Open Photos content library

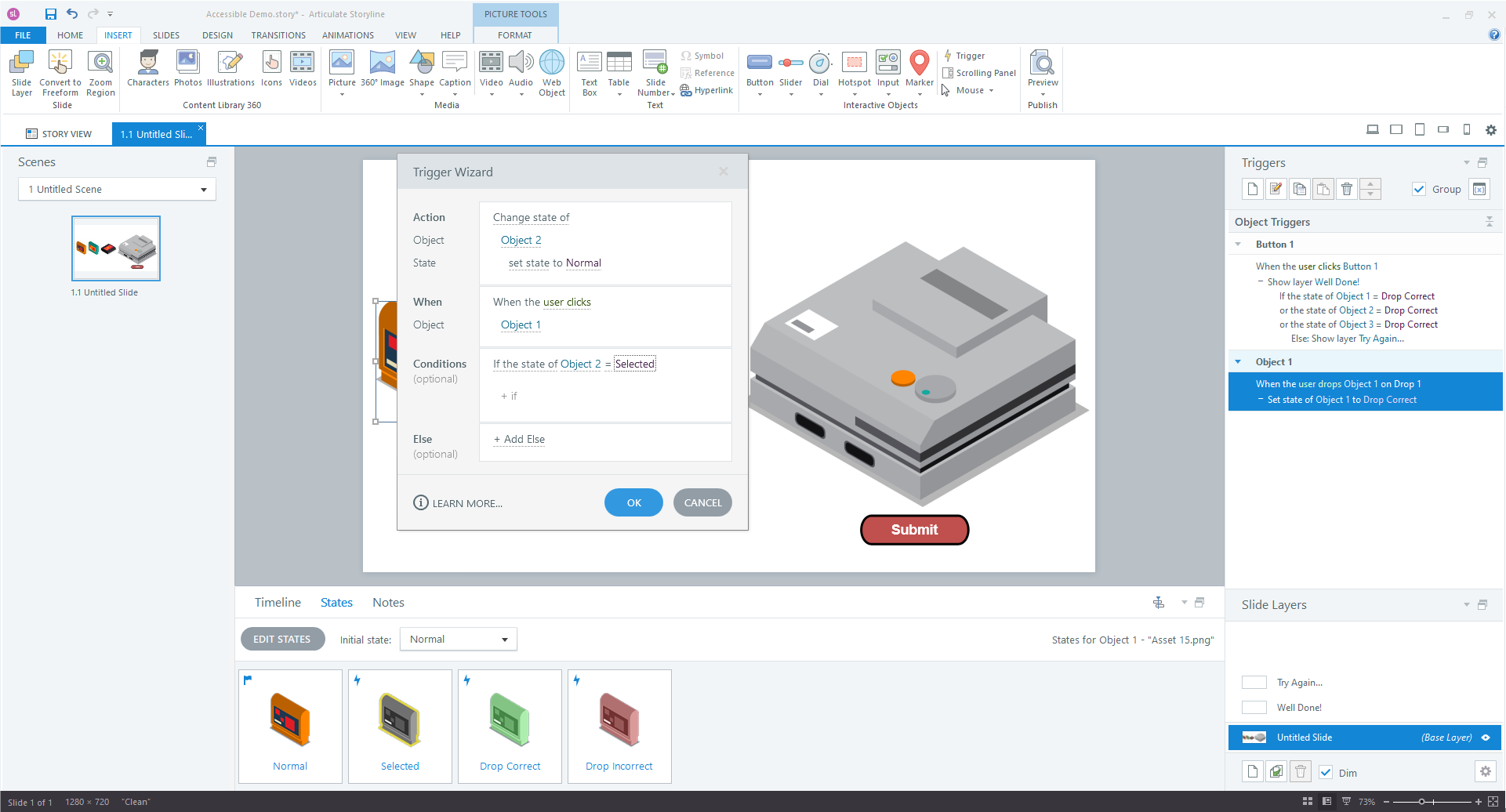(187, 68)
